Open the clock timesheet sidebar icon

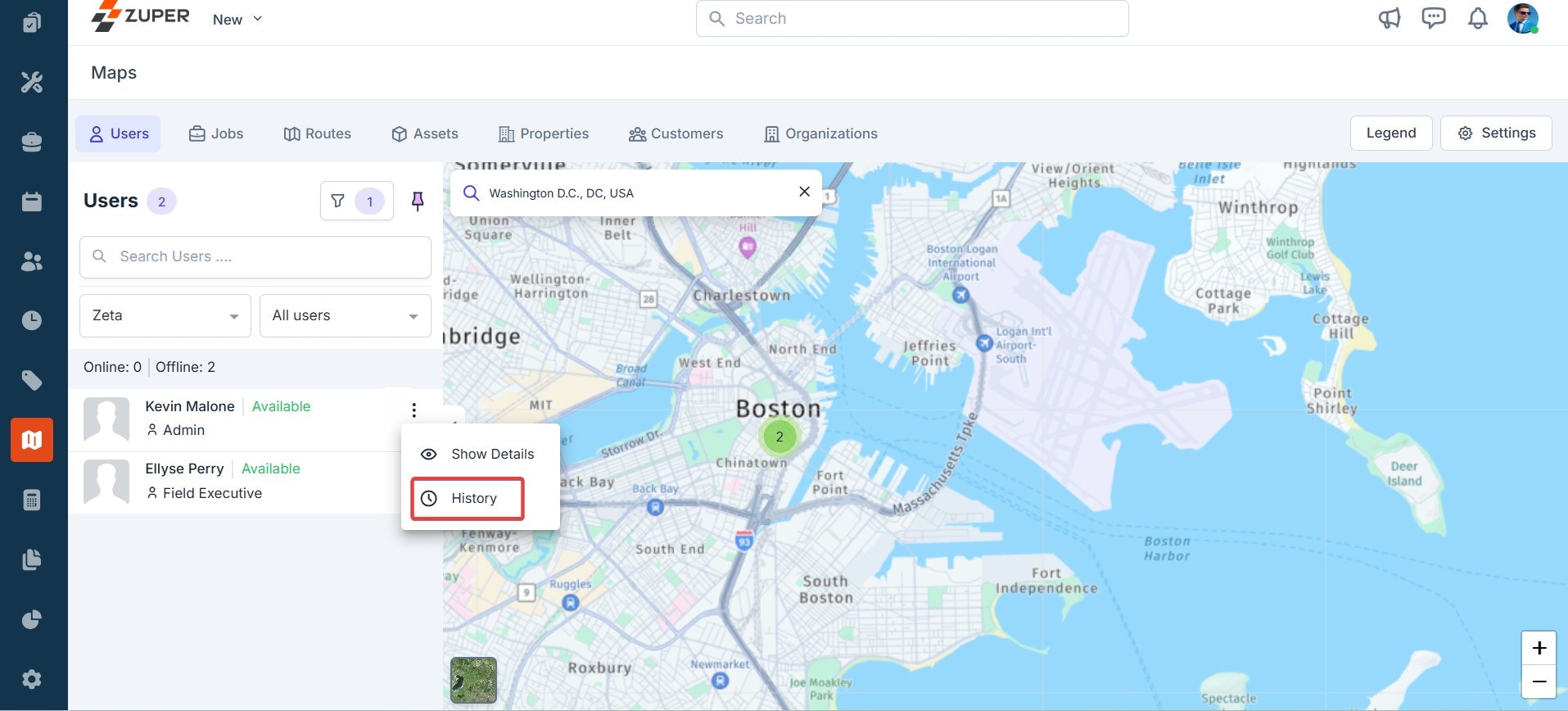pyautogui.click(x=32, y=320)
